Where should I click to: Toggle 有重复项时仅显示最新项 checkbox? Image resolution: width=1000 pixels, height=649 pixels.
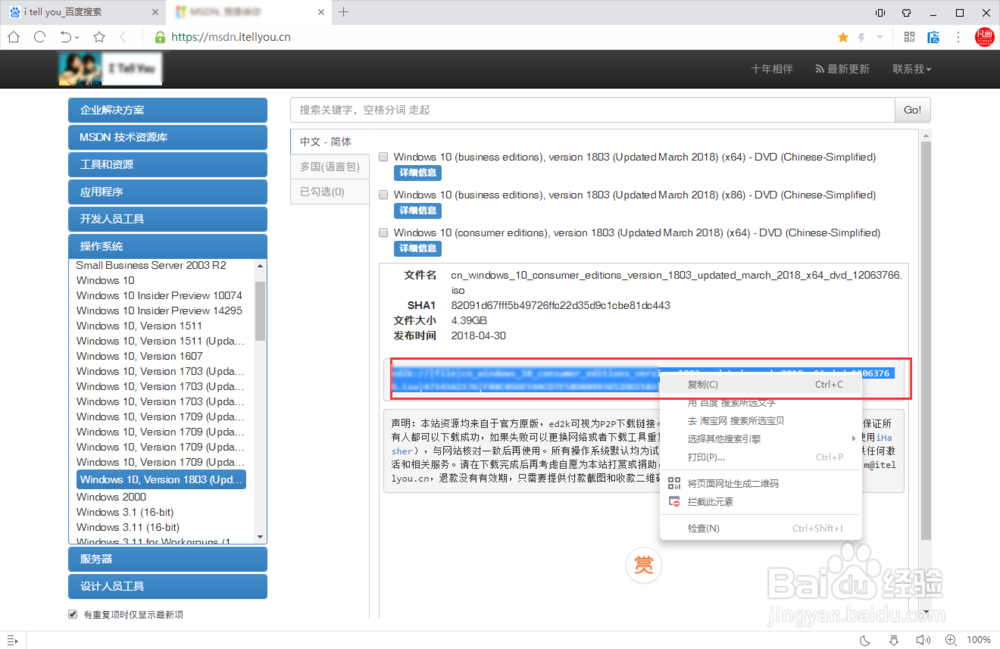coord(73,615)
